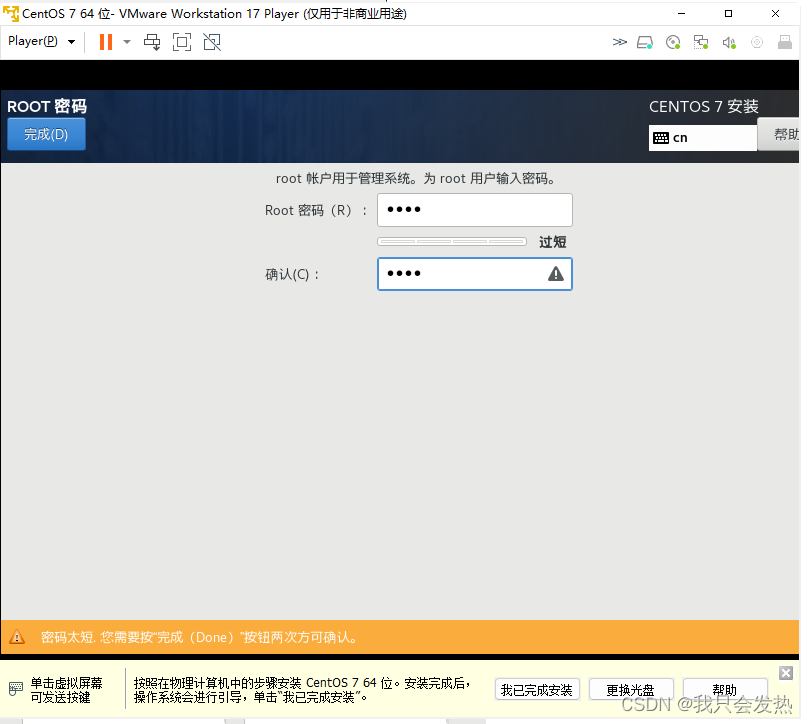
Task: Click the warning triangle in the confirm field
Action: click(x=556, y=274)
